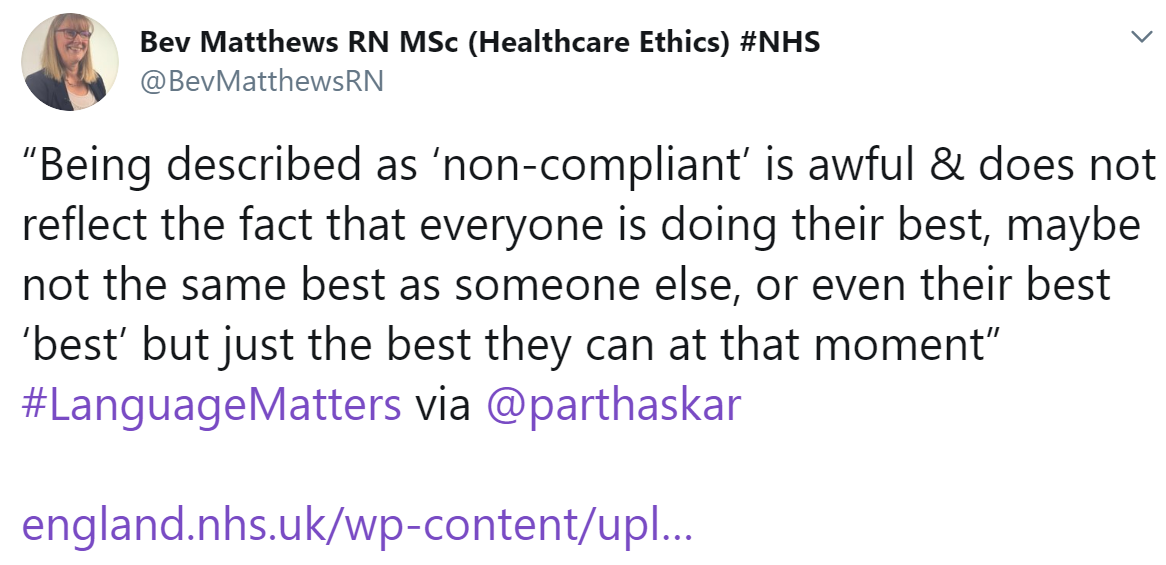Click the @BevMatthewsRN handle
Image resolution: width=1166 pixels, height=565 pixels.
261,82
